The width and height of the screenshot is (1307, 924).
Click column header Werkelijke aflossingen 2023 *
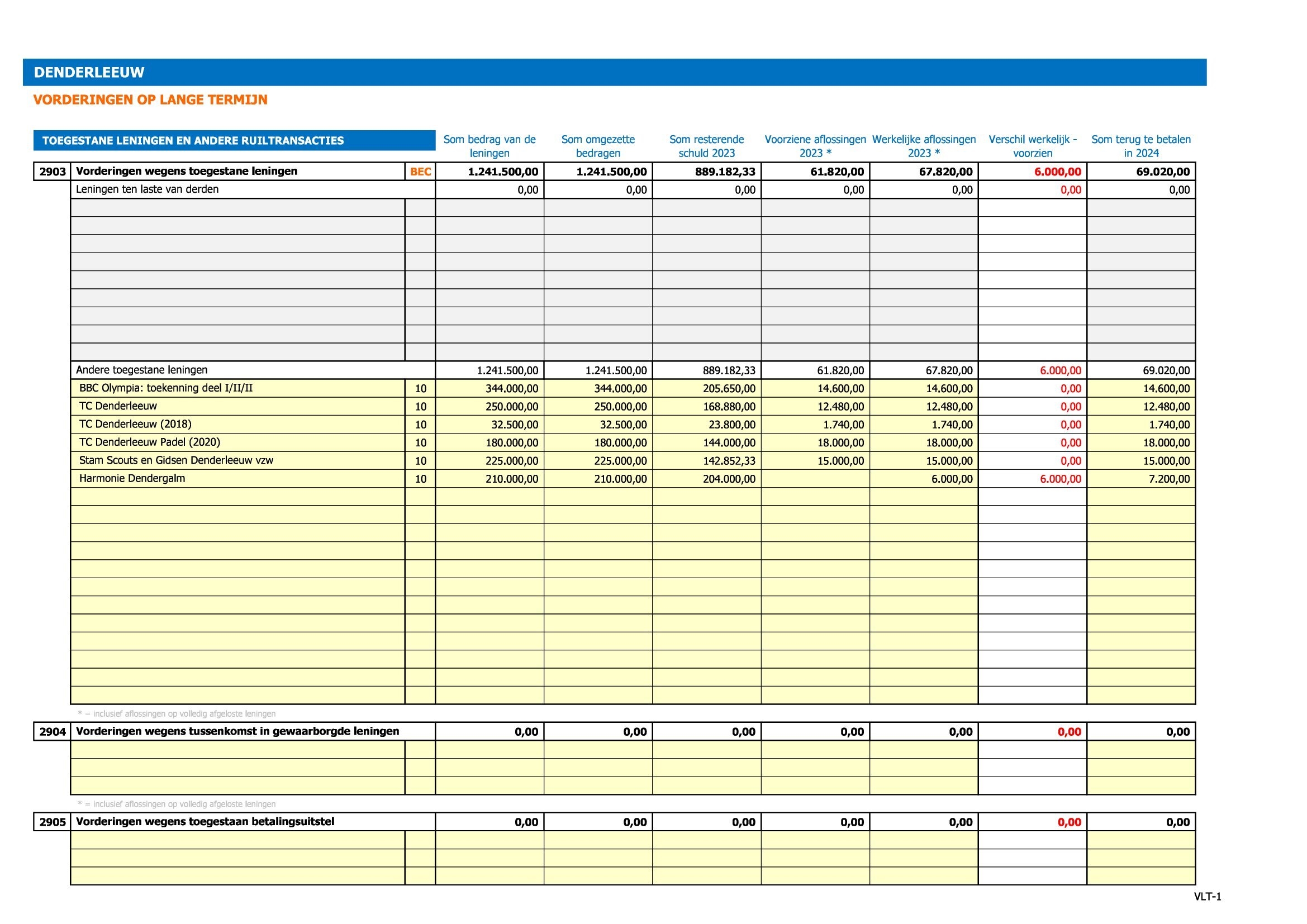point(924,146)
